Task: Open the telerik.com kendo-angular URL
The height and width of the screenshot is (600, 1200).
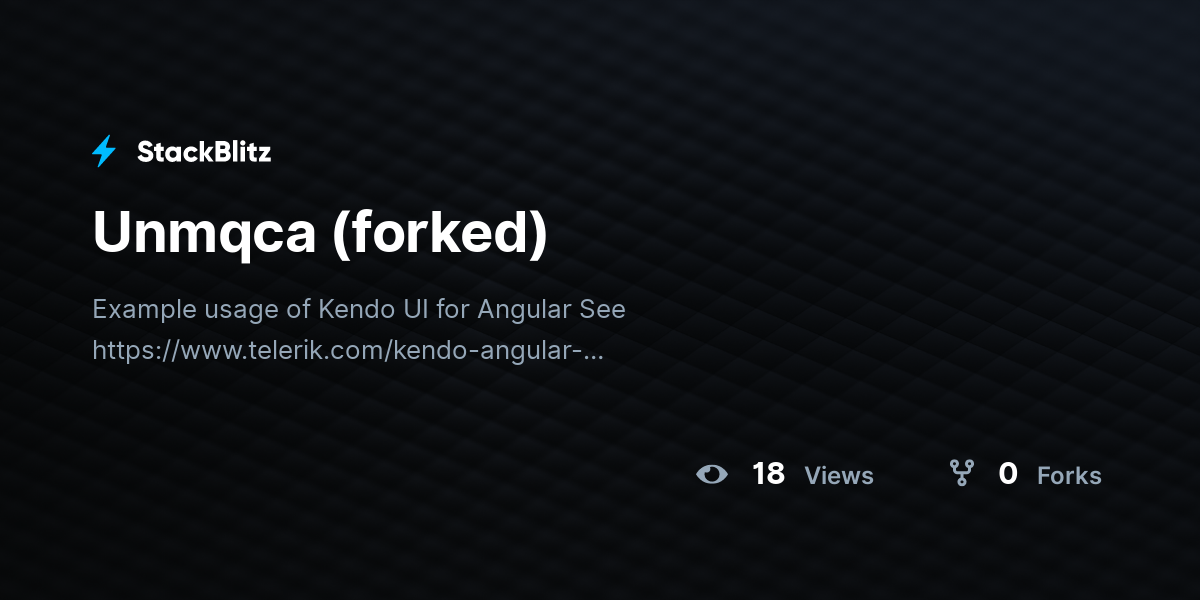Action: click(x=348, y=351)
